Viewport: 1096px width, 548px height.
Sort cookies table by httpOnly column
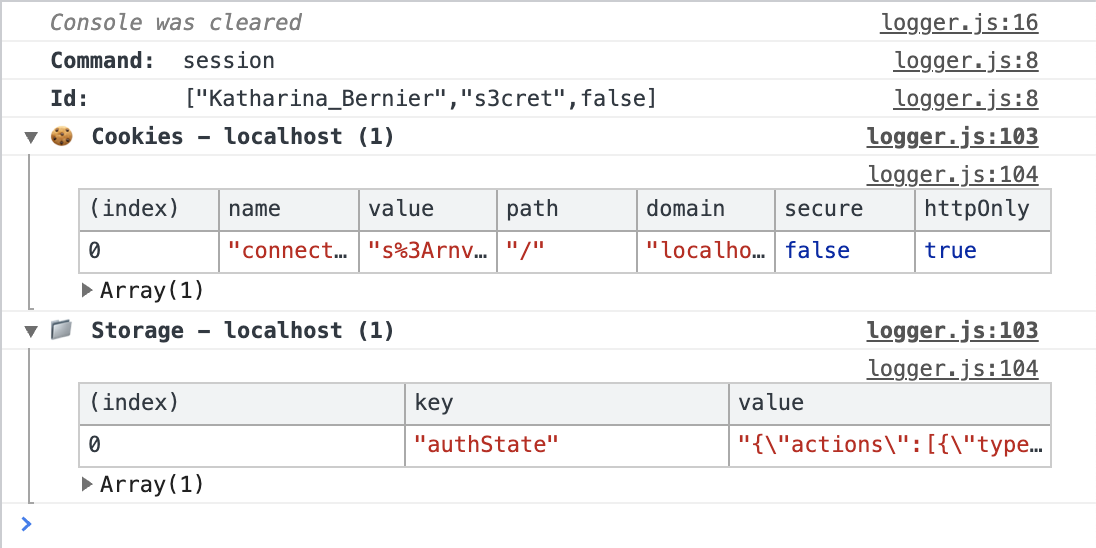(982, 209)
